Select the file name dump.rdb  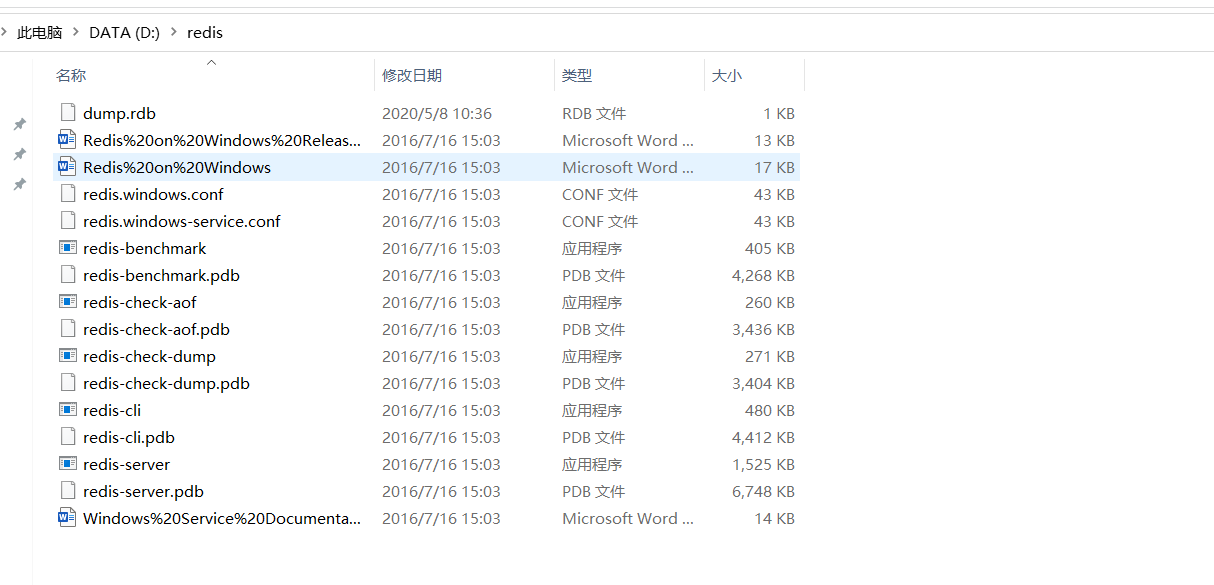(119, 113)
